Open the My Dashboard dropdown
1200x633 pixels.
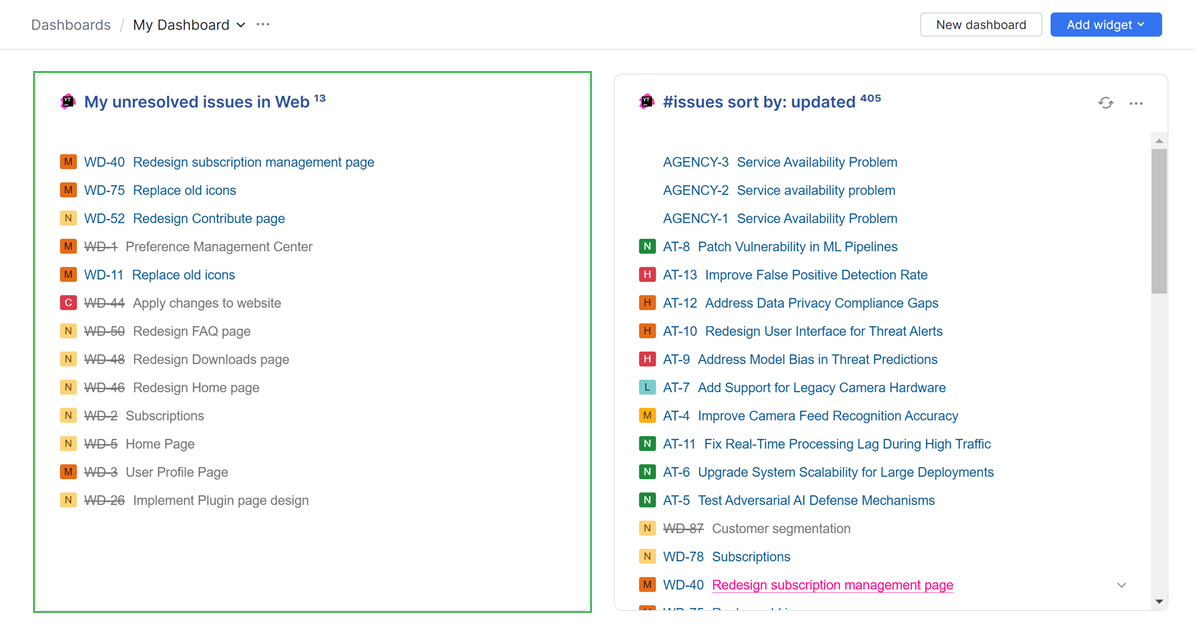188,24
